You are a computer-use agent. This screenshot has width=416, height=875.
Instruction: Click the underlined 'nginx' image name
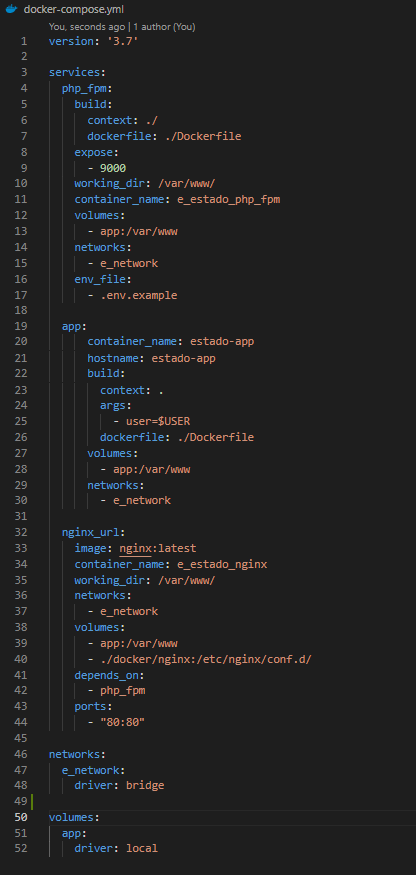[135, 549]
